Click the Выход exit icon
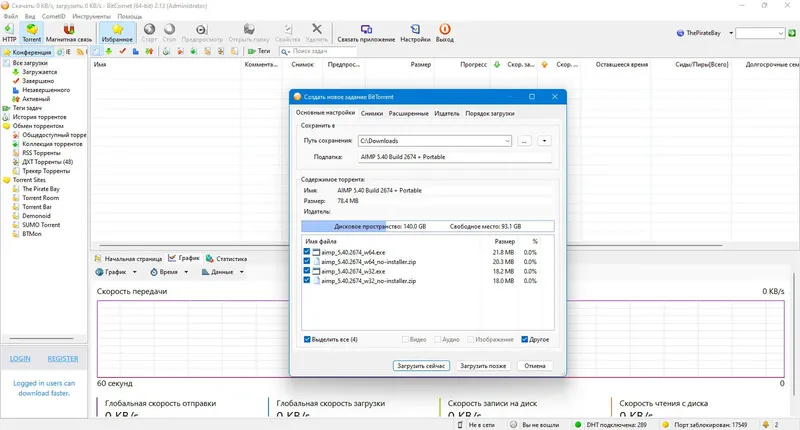Viewport: 800px width, 430px height. [x=444, y=33]
